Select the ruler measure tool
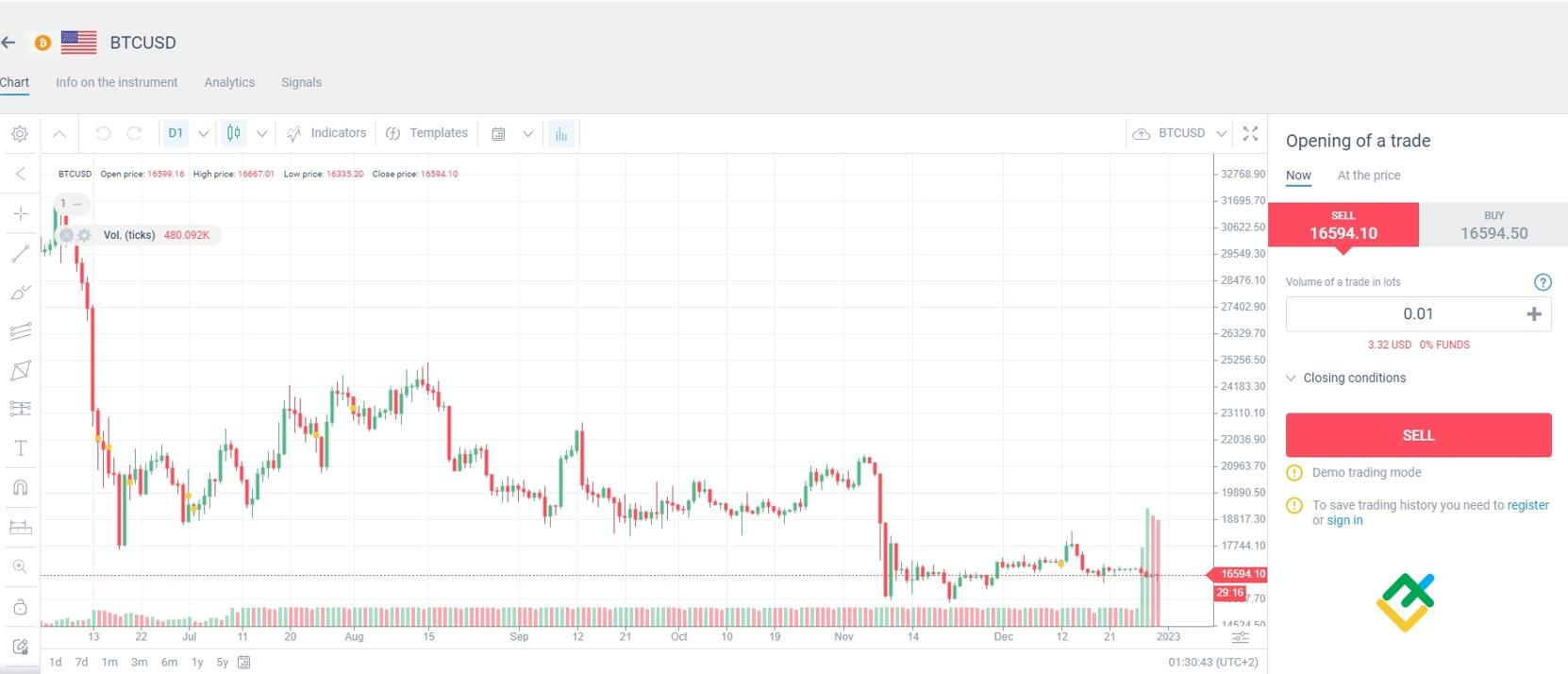Image resolution: width=1568 pixels, height=674 pixels. click(x=20, y=527)
